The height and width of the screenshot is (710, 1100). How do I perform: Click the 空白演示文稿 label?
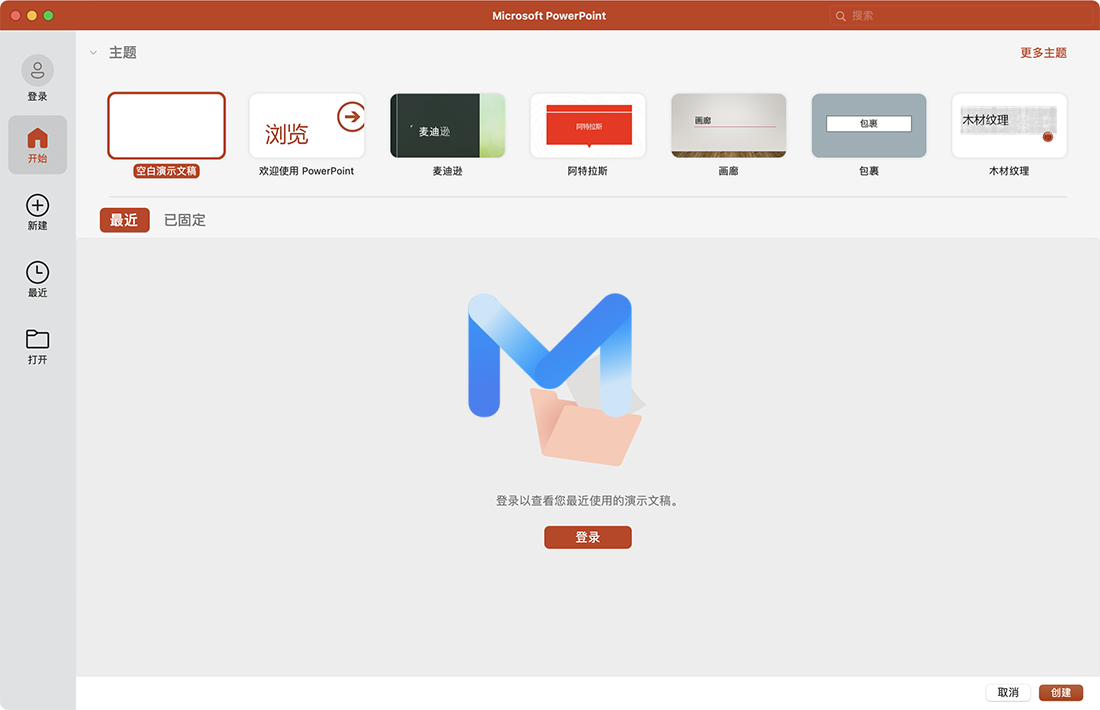tap(166, 171)
